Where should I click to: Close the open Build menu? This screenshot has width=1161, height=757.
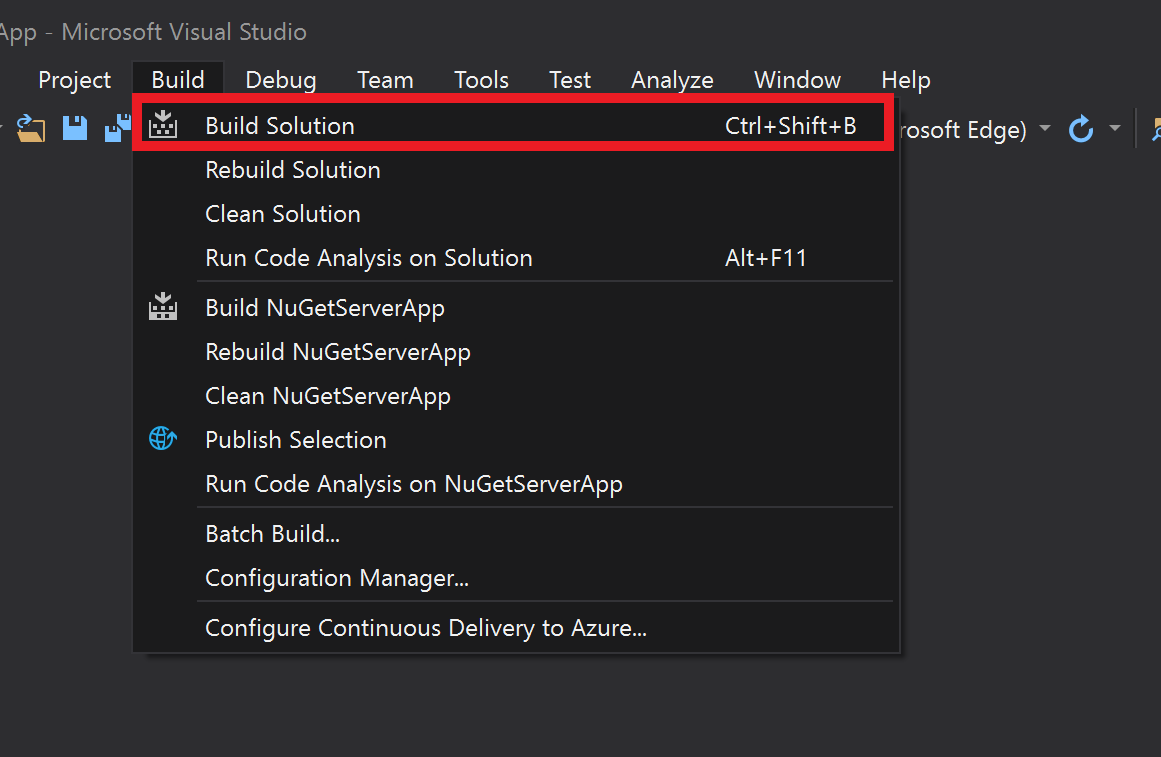[178, 79]
